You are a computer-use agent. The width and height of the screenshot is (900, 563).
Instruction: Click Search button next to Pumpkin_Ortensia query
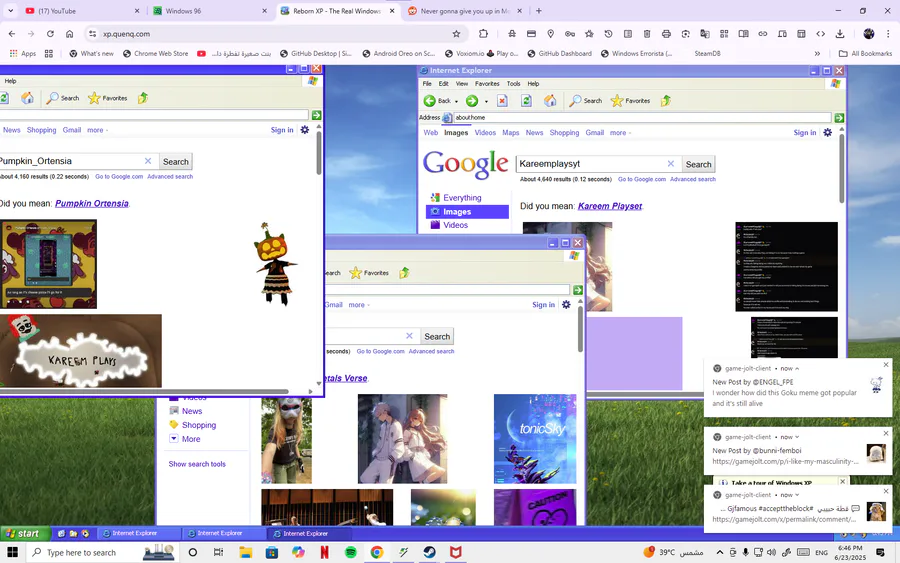(x=175, y=162)
